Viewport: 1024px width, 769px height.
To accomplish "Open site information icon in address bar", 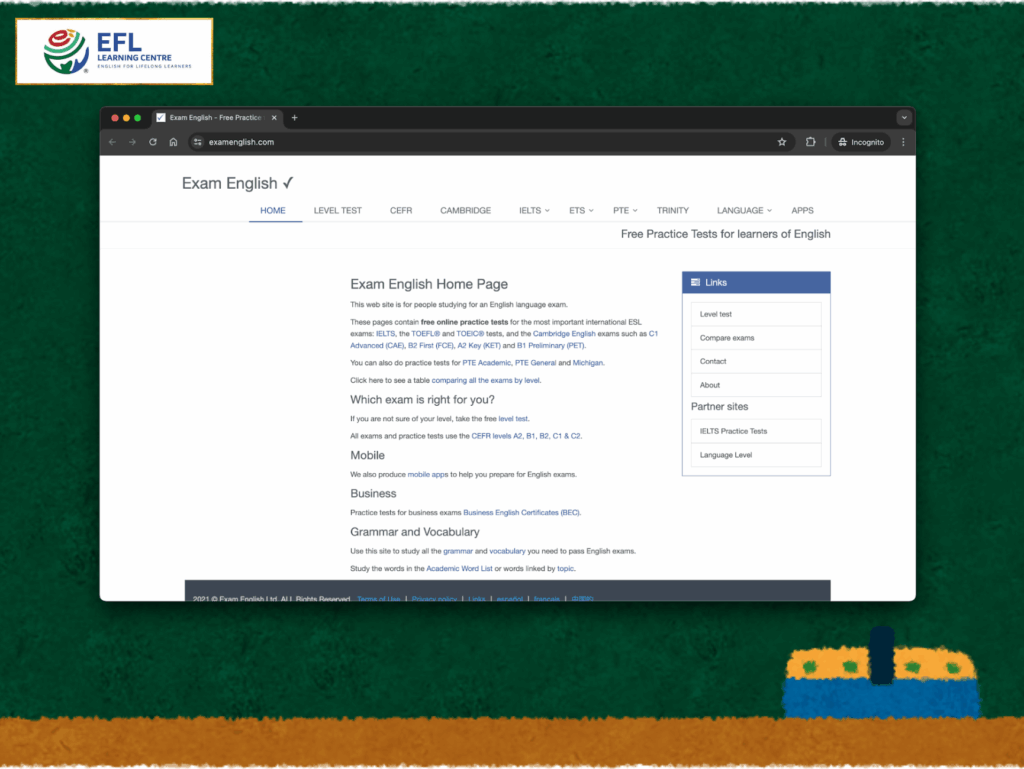I will (x=198, y=142).
